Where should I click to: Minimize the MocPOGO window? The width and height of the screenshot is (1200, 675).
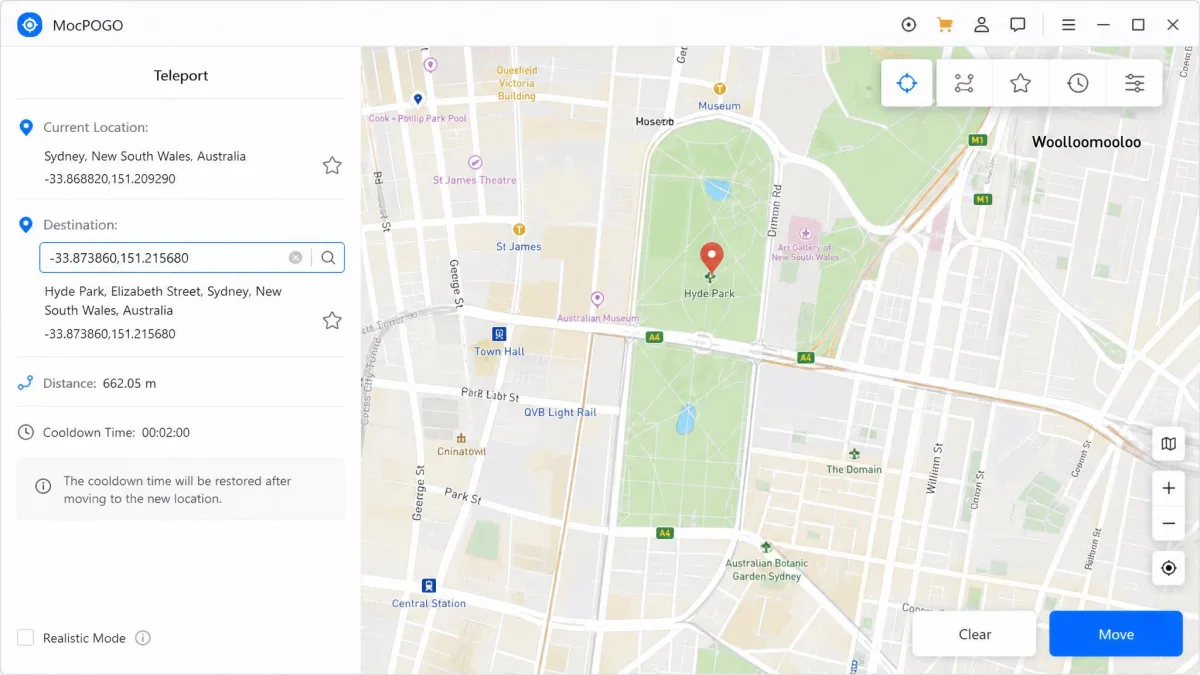pos(1103,25)
